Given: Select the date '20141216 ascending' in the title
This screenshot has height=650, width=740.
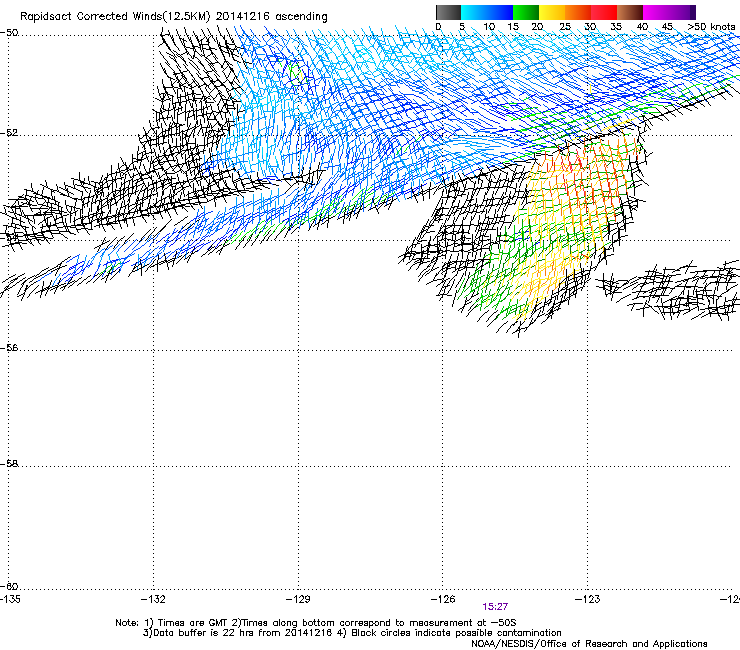Looking at the screenshot, I should 271,17.
